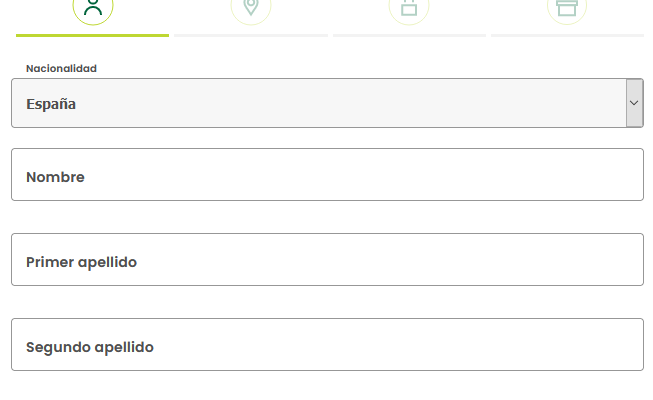Image resolution: width=653 pixels, height=400 pixels.
Task: Go to the location pin step icon
Action: [x=251, y=7]
